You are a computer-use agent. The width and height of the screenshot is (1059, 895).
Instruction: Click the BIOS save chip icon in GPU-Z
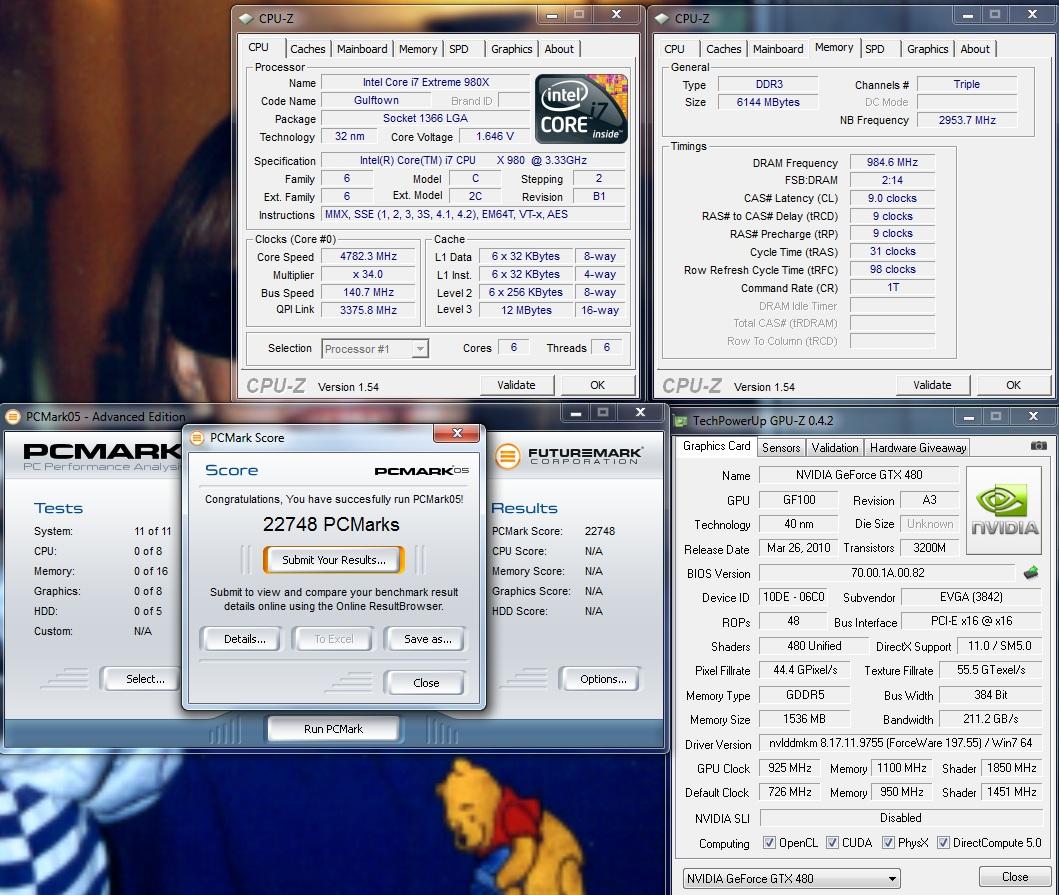[1031, 573]
